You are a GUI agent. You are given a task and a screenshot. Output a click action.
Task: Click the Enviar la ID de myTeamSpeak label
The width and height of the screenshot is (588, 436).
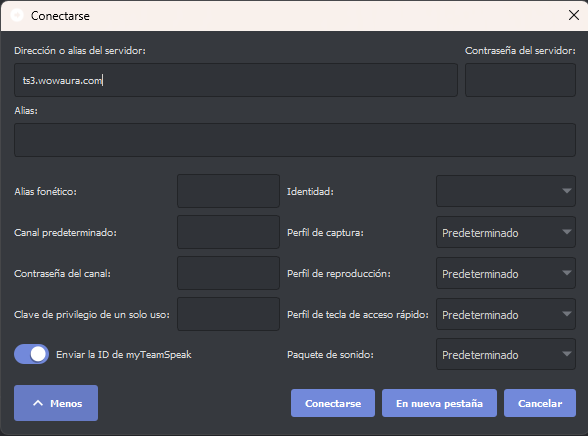(124, 355)
